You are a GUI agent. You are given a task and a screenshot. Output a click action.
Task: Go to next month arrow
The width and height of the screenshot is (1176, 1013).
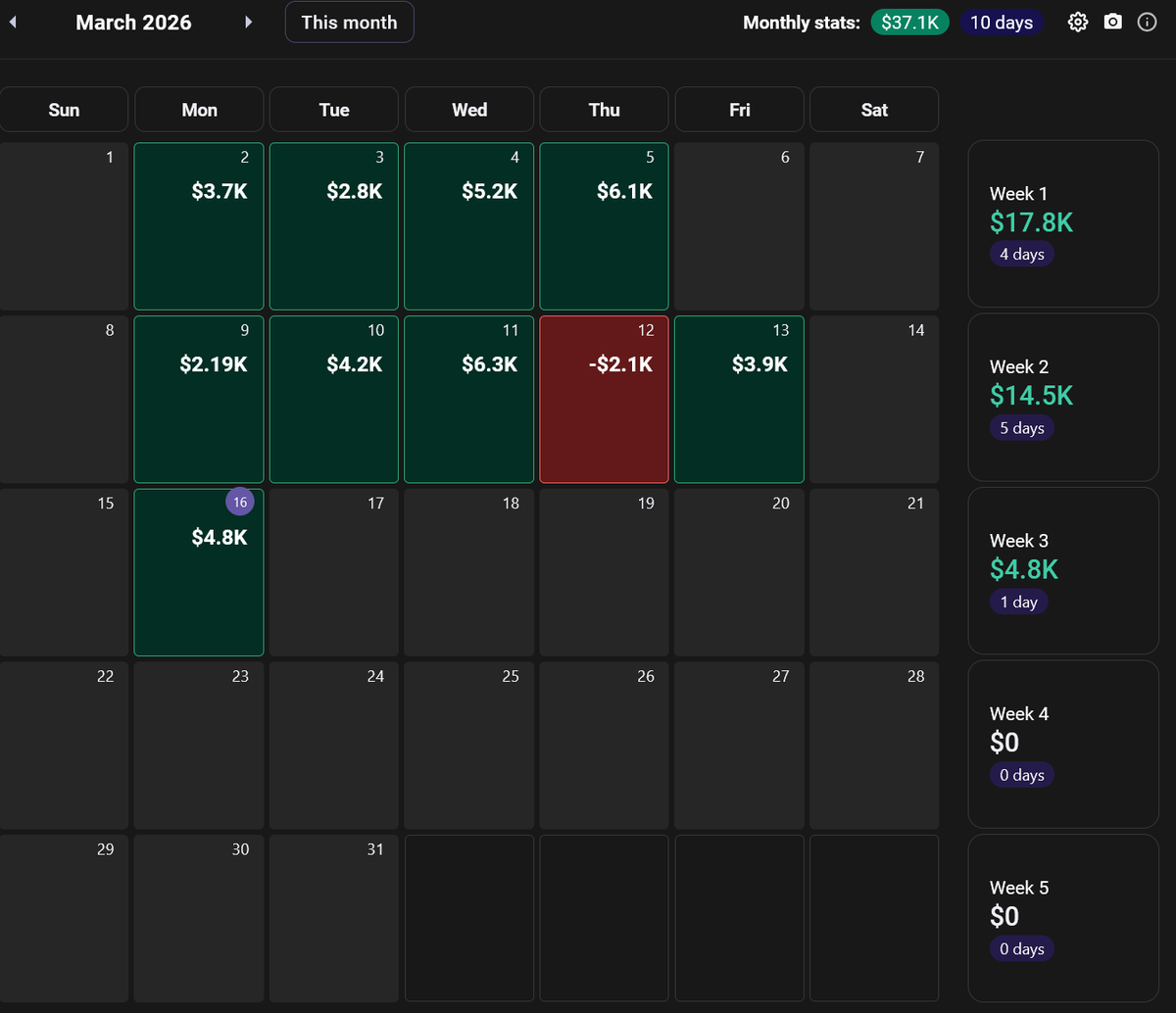249,22
